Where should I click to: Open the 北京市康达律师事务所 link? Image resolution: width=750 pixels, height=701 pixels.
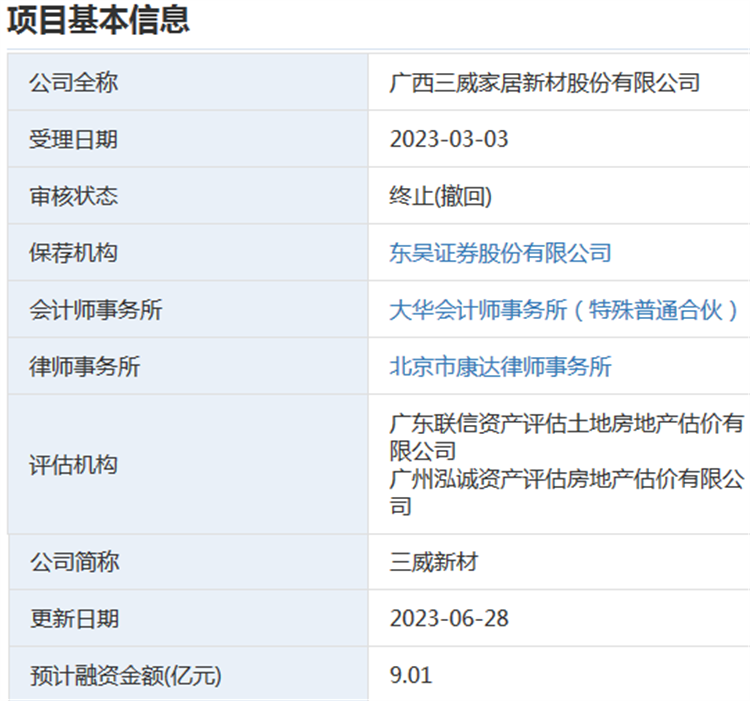[x=500, y=367]
